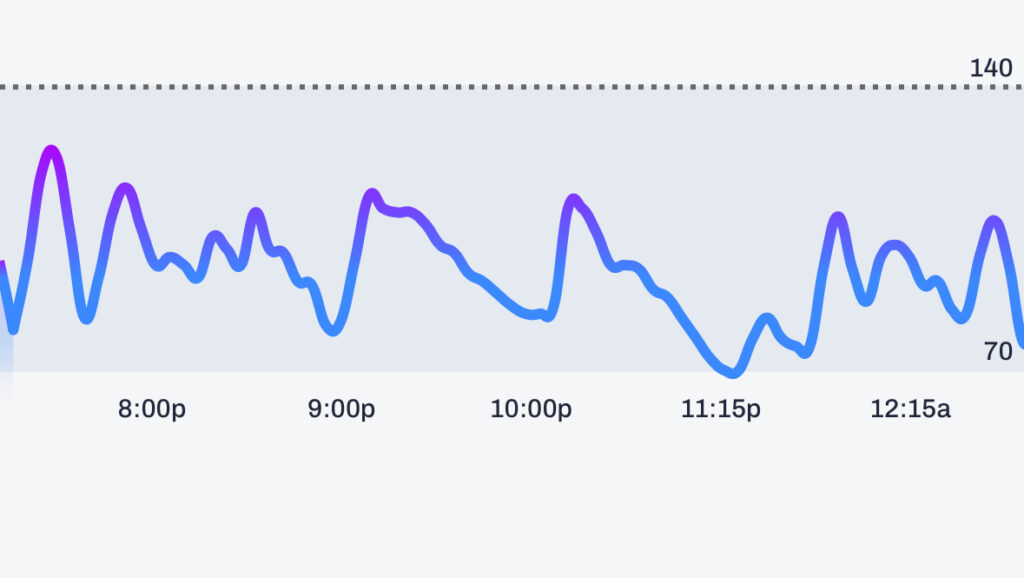Select the second peak, just left of 8:00p
Screen dimensions: 1024x578
coord(125,188)
